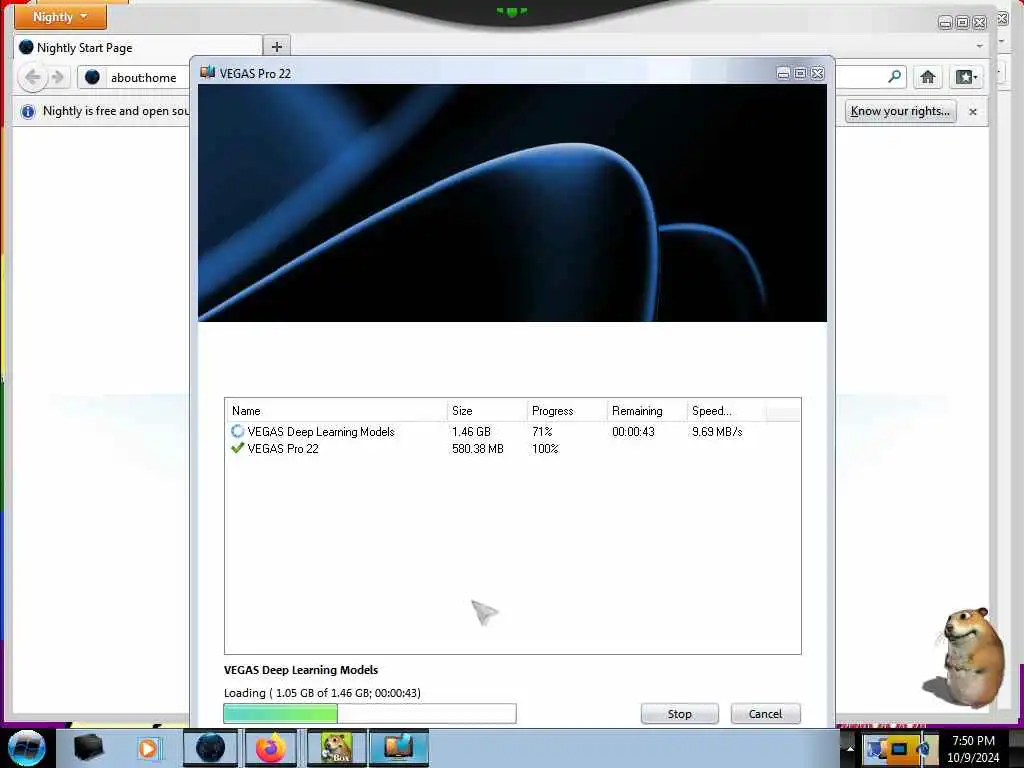Go back in the Nightly browser
Viewport: 1024px width, 768px height.
point(33,77)
